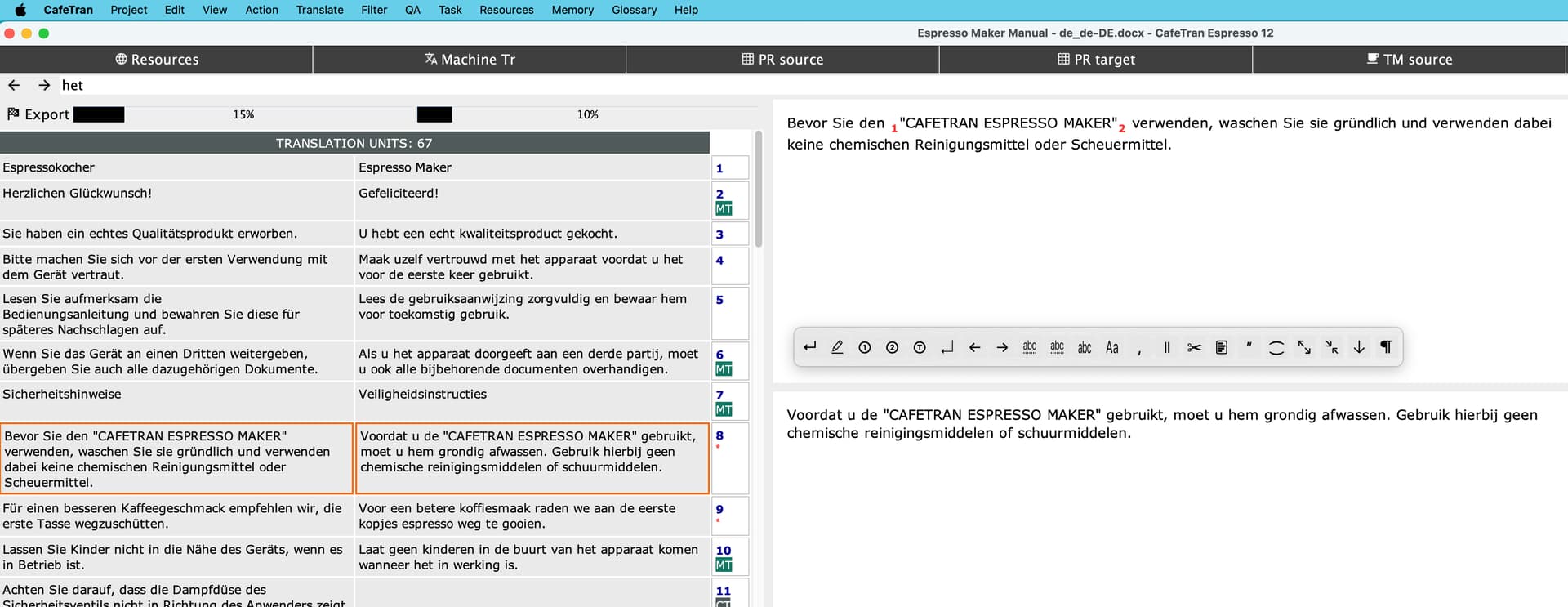
Task: Click the document page icon in toolbar
Action: (1222, 347)
